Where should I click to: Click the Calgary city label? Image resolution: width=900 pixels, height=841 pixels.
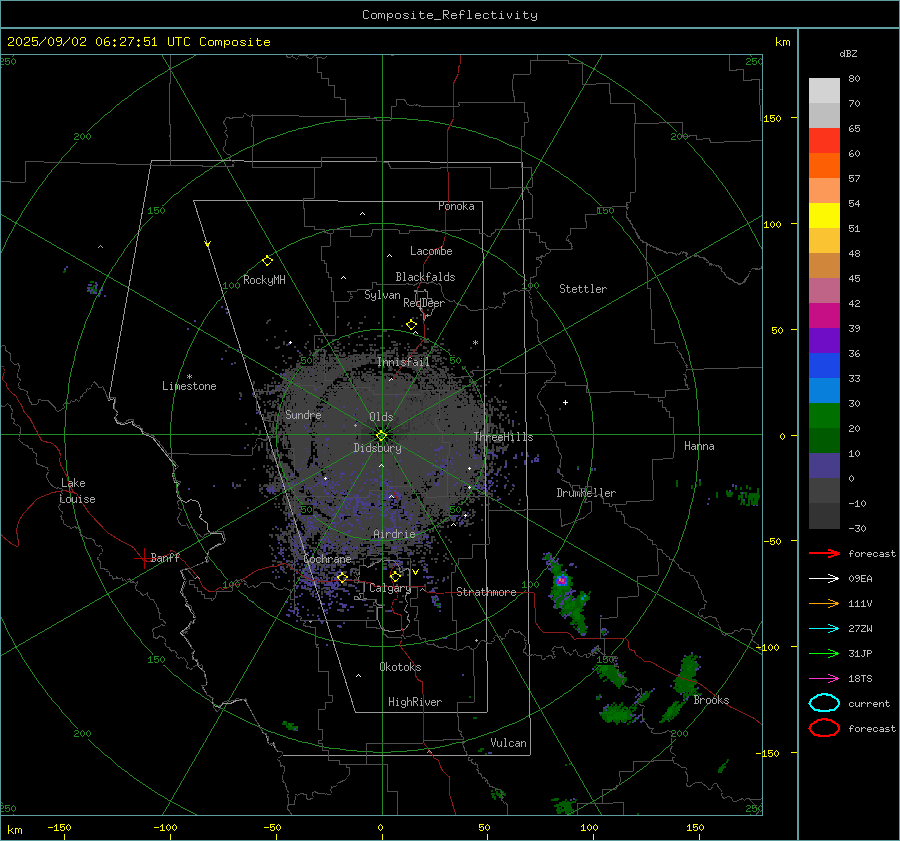click(390, 588)
